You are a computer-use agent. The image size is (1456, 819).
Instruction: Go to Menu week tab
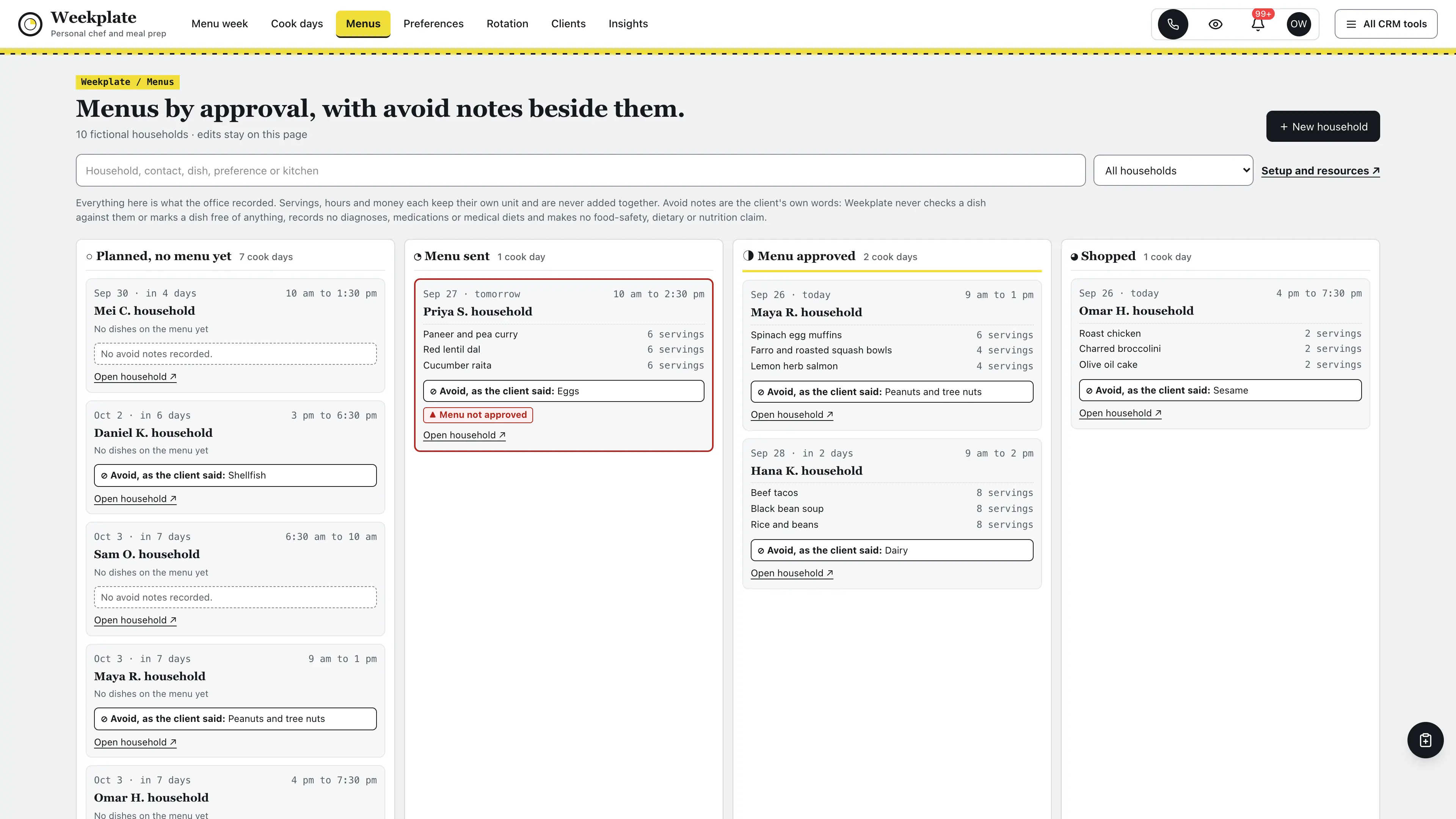[x=219, y=24]
